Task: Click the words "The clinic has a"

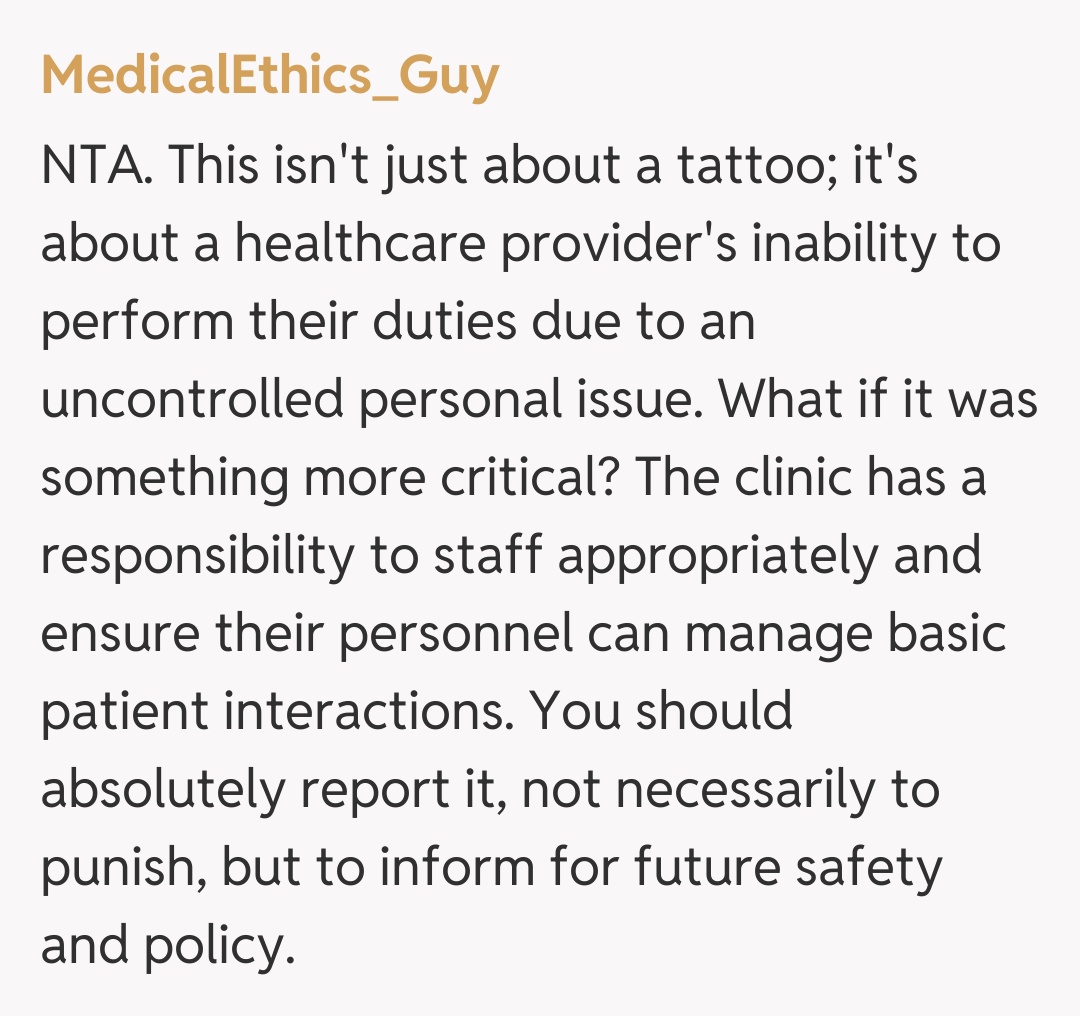Action: pyautogui.click(x=811, y=477)
